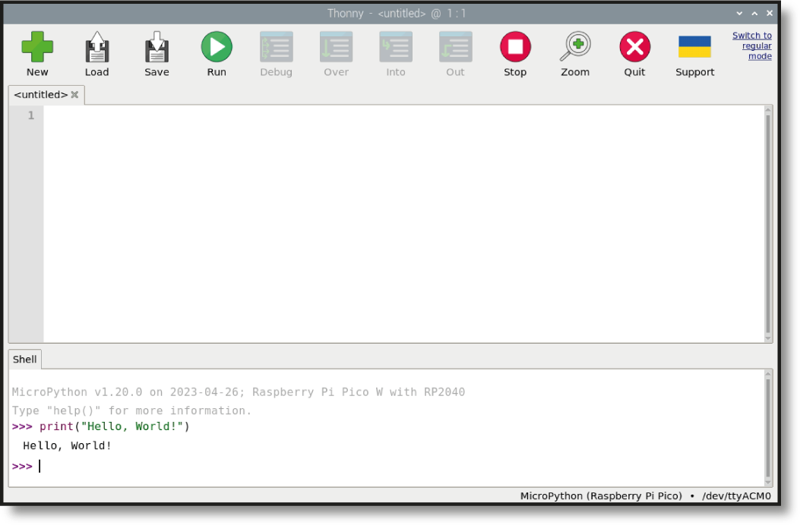Maximize the Thonny window

click(x=754, y=14)
